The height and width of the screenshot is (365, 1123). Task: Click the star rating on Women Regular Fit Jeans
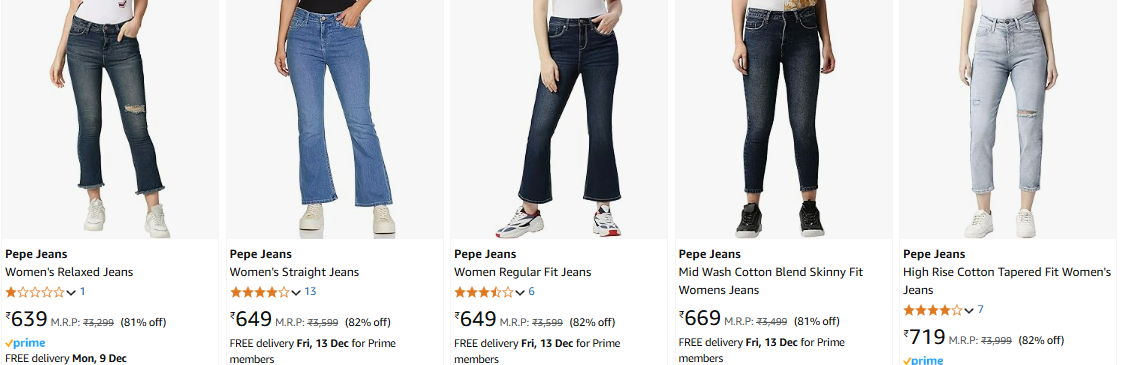pyautogui.click(x=484, y=292)
